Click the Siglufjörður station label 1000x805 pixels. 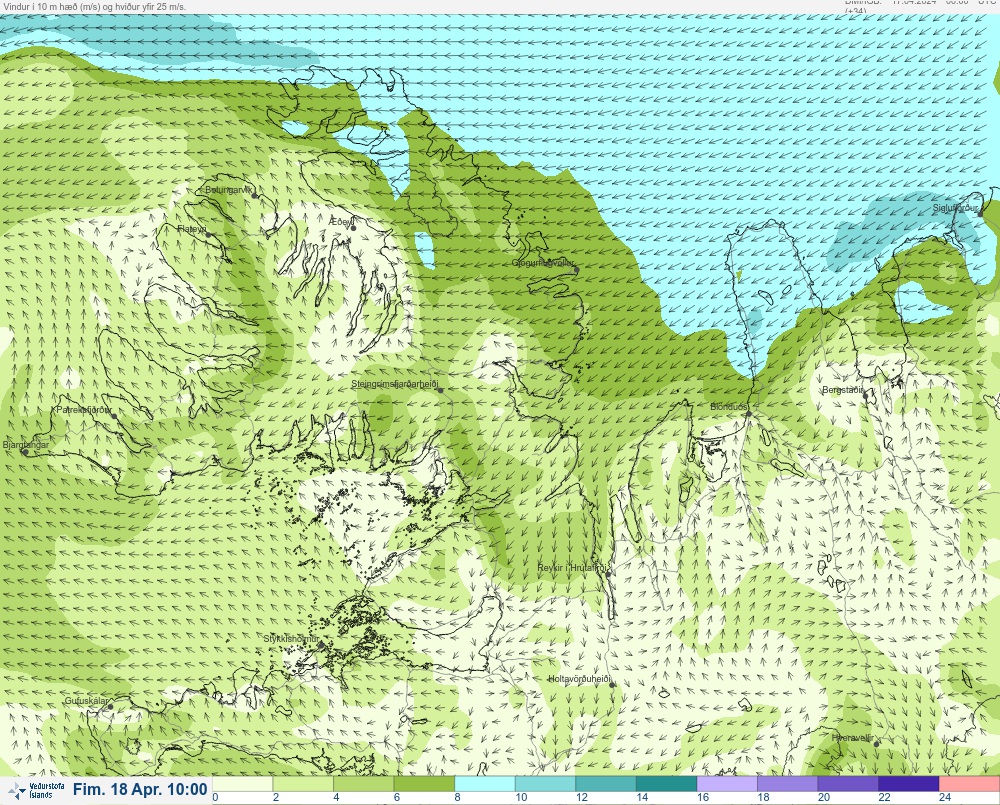(x=955, y=208)
